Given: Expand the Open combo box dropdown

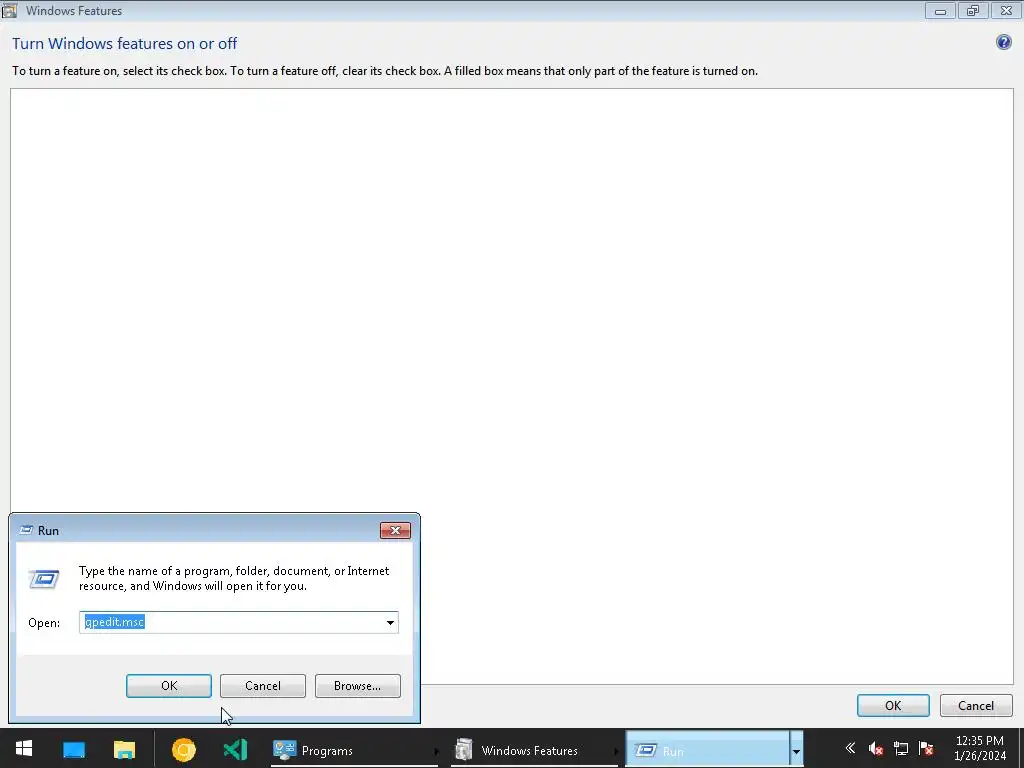Looking at the screenshot, I should [390, 622].
